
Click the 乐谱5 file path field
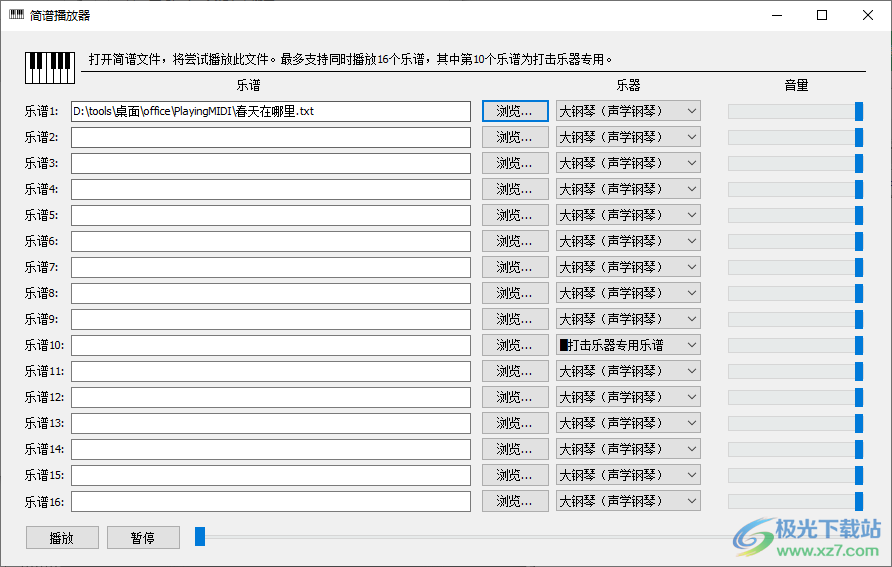tap(271, 216)
